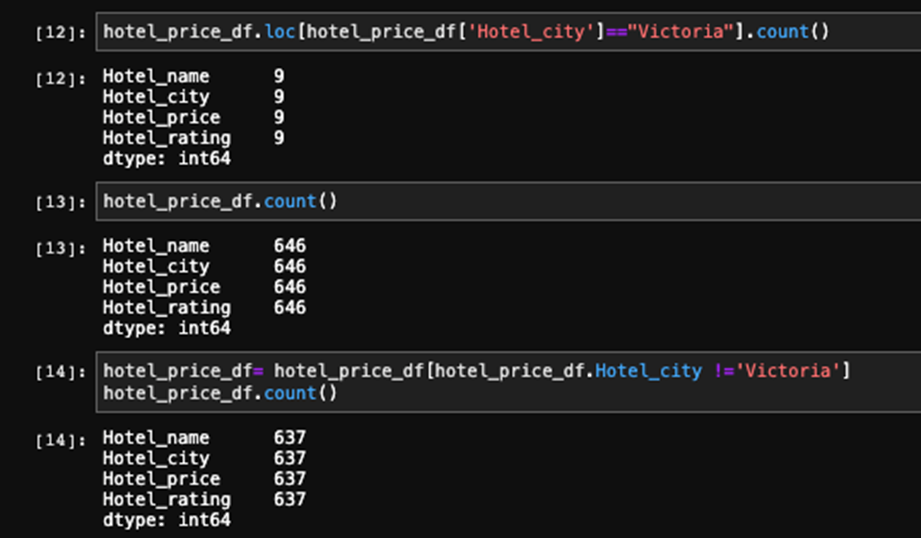Select the hotel_price_df.count() cell 13

coord(509,201)
